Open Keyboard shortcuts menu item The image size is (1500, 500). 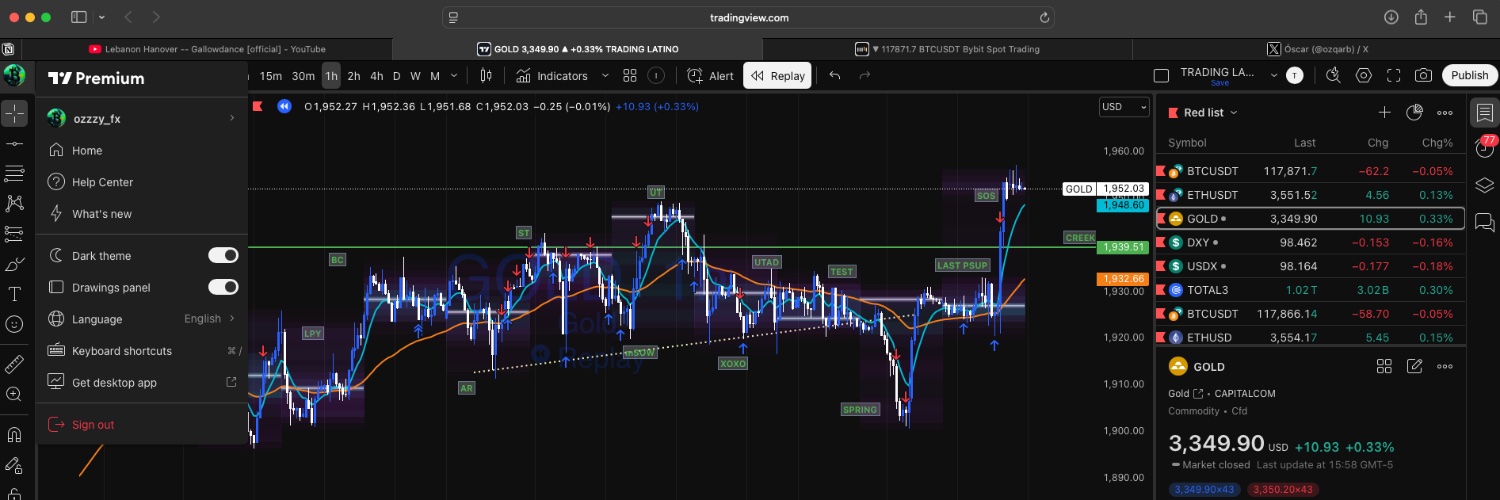[x=142, y=351]
